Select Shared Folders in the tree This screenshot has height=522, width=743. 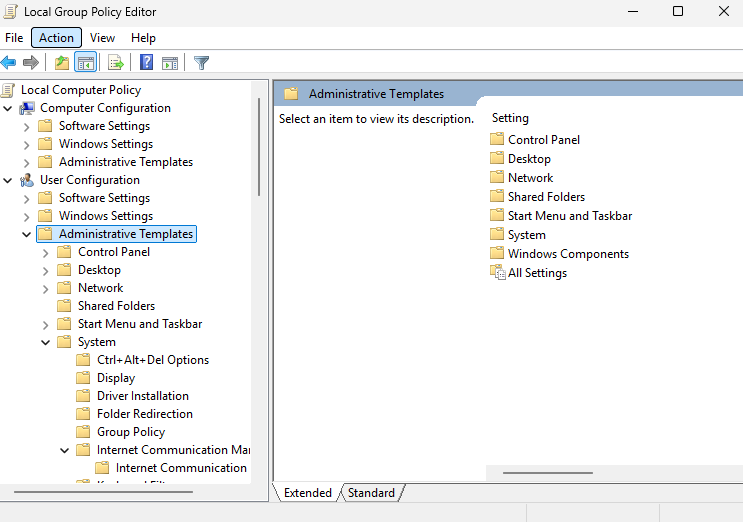[x=116, y=306]
